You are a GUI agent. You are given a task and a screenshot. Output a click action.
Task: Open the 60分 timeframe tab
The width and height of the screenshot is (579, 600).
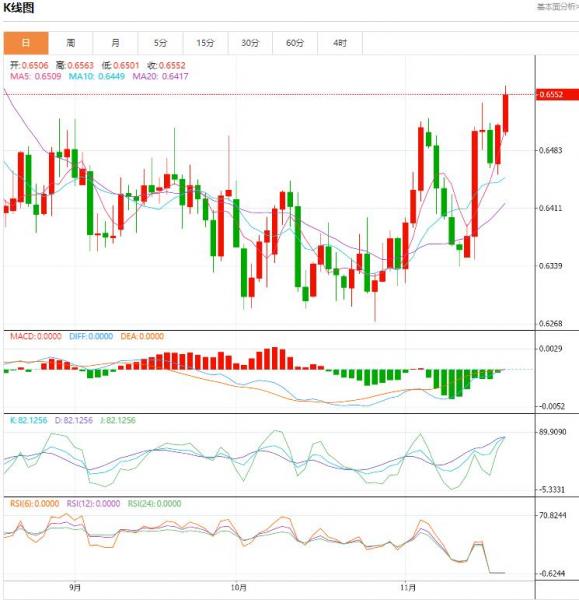[x=295, y=43]
